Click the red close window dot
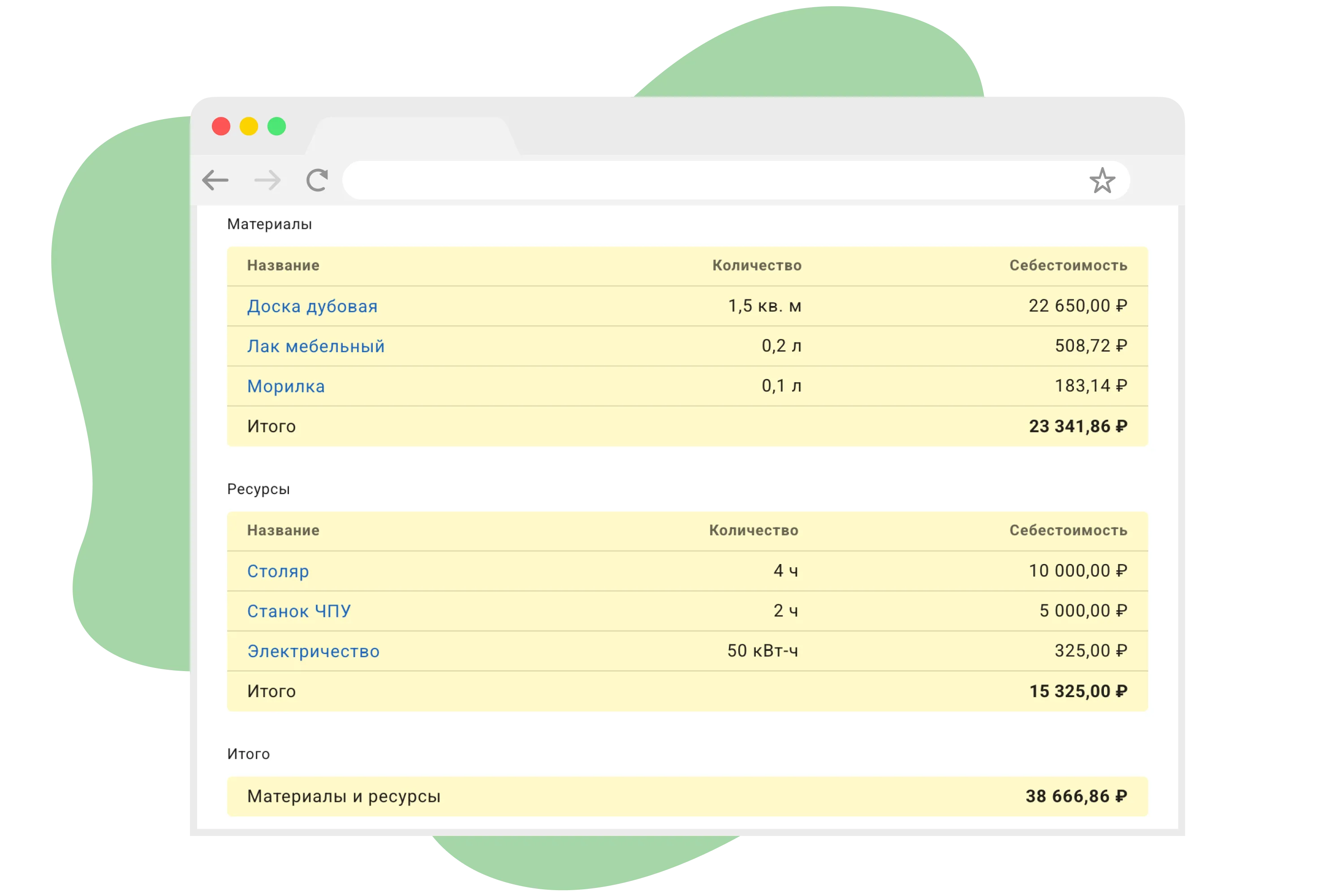Screen dimensions: 1344x896 (x=221, y=126)
